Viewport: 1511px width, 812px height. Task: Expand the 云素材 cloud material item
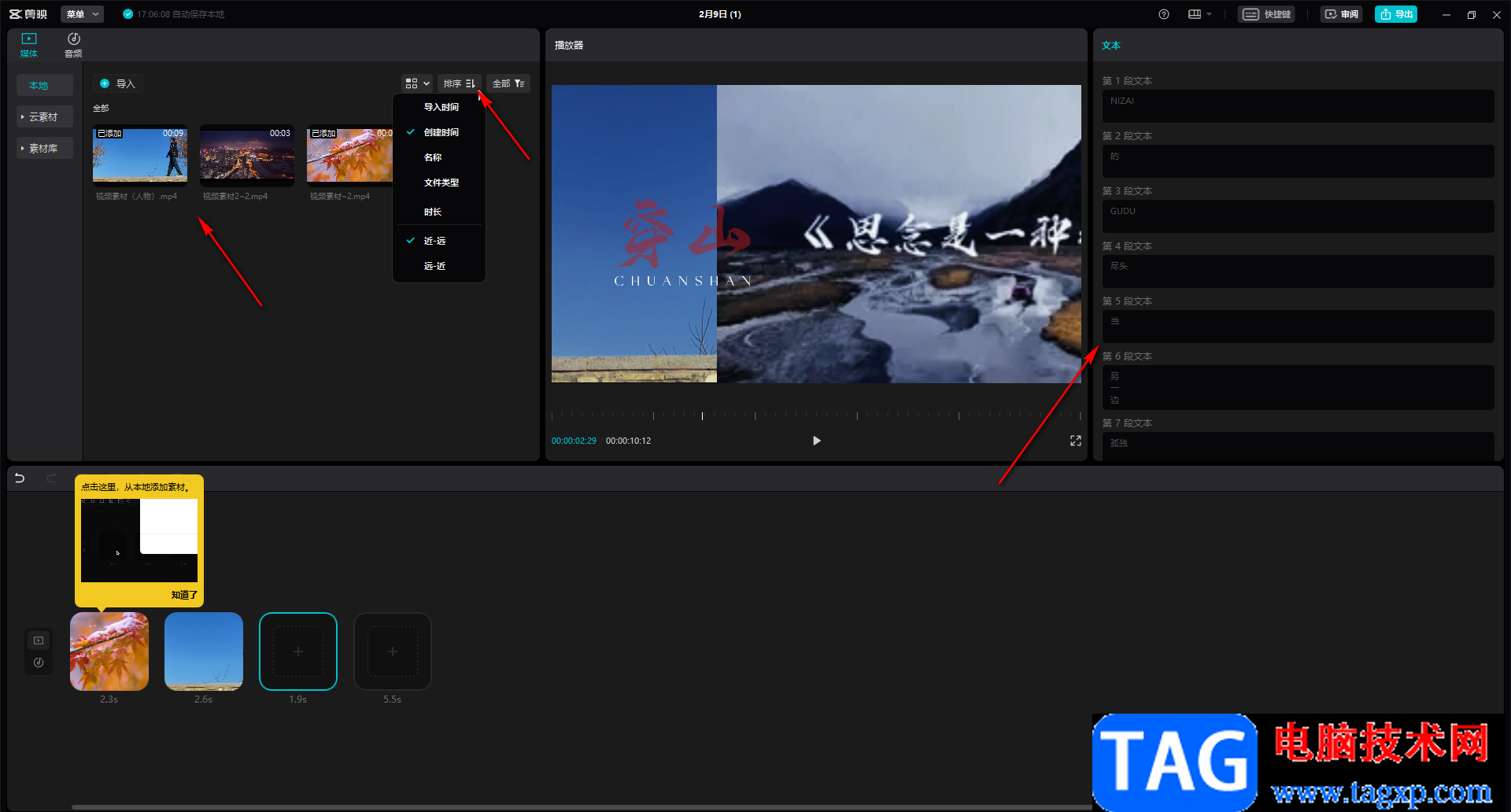45,116
